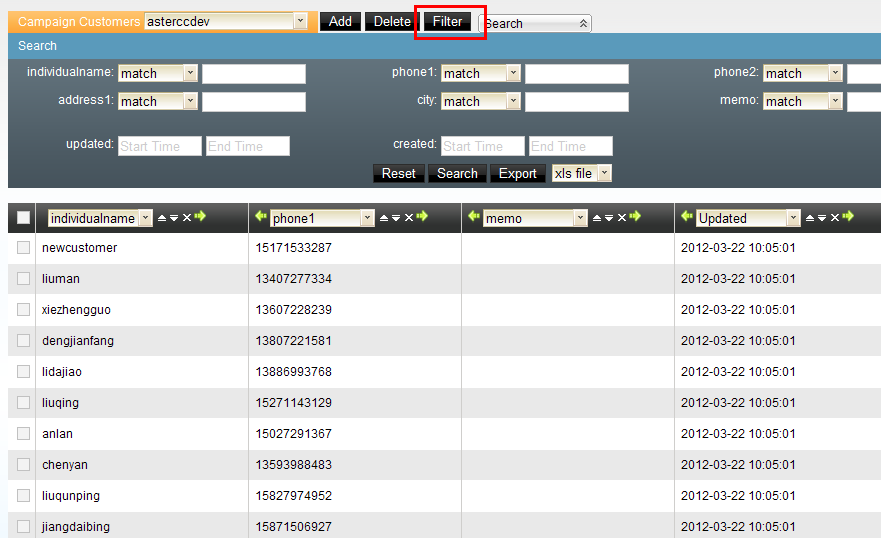Move phone1 column left with green arrow
The image size is (881, 538).
pyautogui.click(x=261, y=217)
